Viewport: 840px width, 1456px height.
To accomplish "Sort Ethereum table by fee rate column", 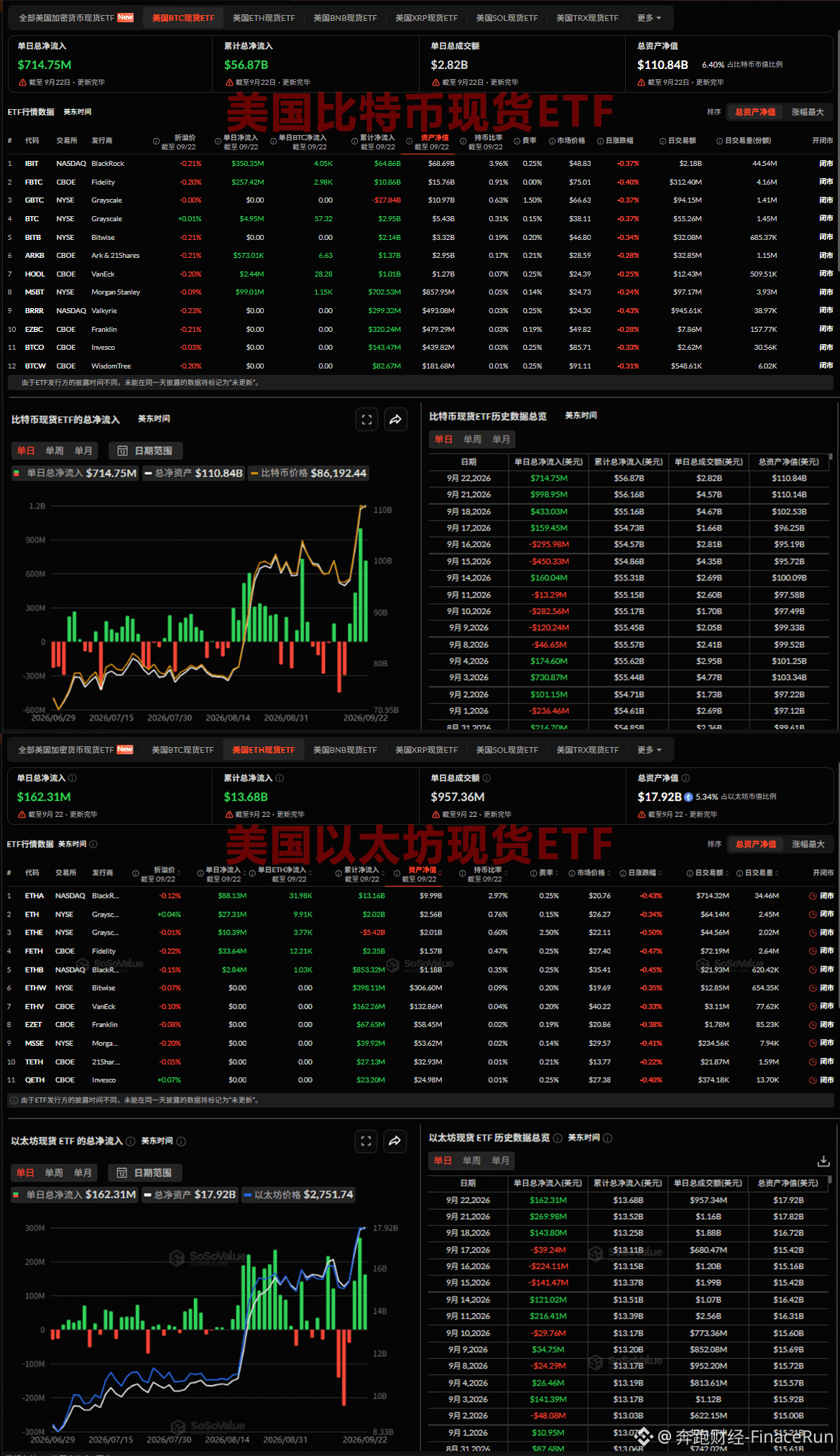I will click(545, 873).
